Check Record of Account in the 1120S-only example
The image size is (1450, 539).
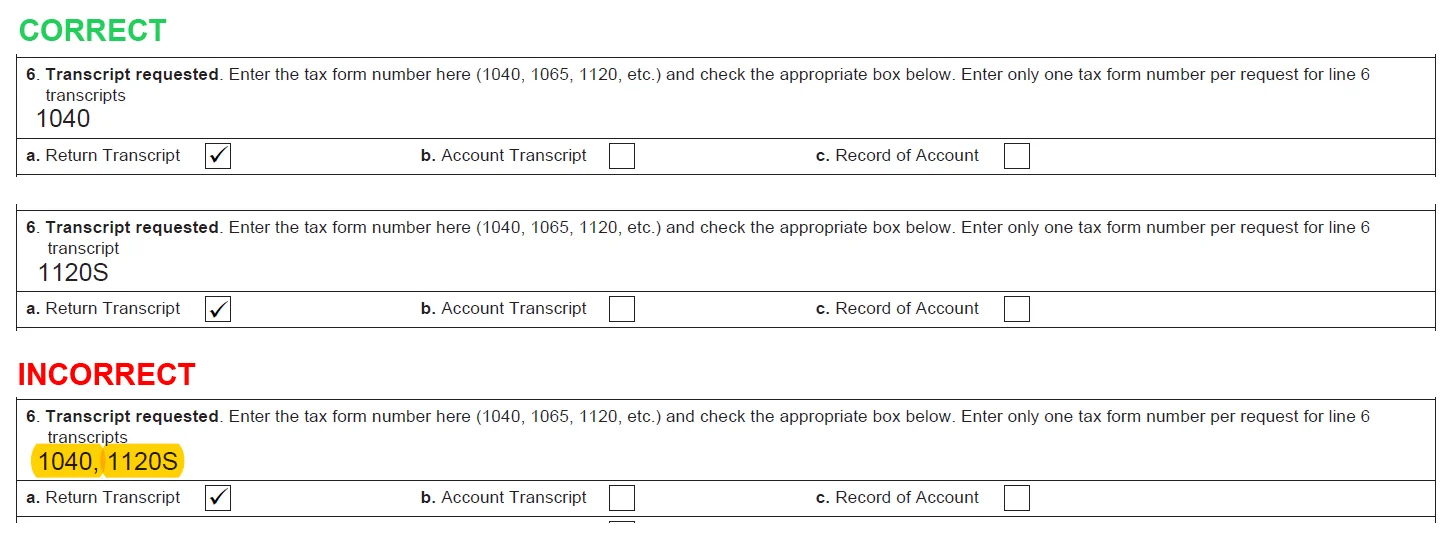1017,309
